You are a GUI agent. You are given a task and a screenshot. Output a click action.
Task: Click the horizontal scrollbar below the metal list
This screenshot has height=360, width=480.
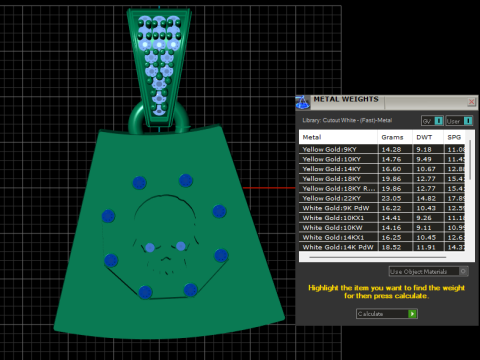pos(378,257)
